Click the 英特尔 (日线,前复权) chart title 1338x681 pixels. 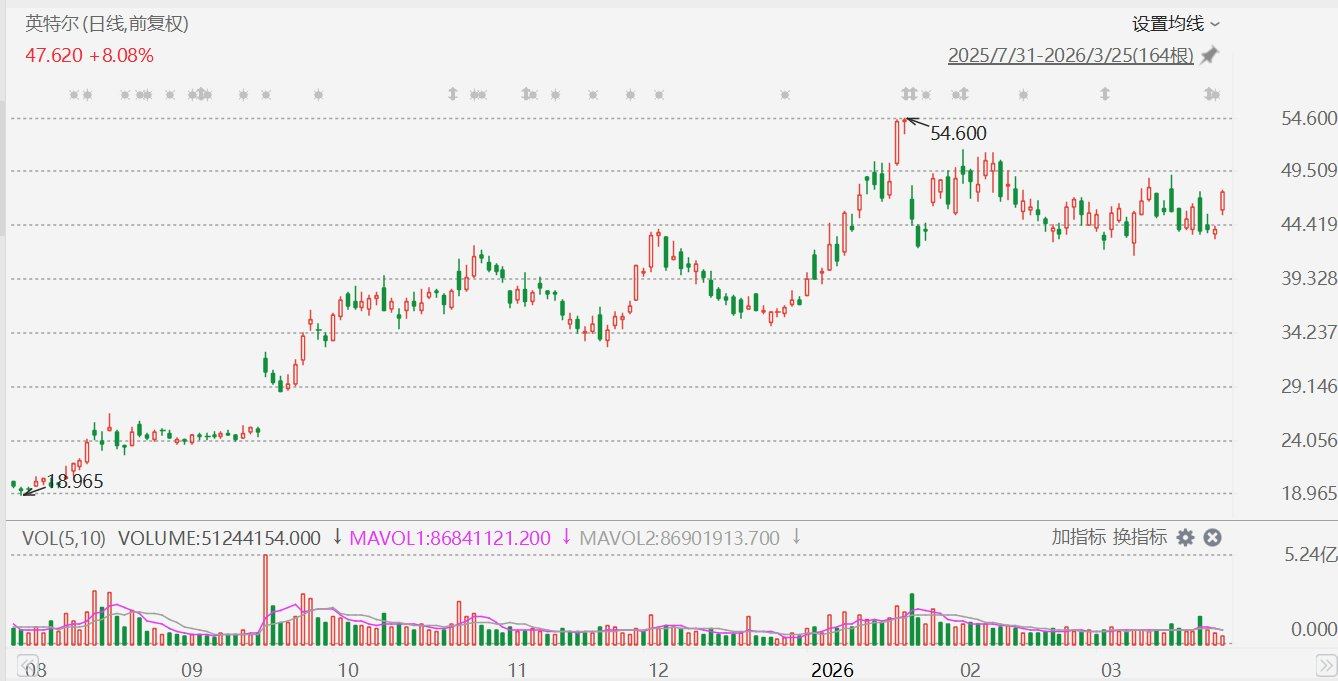point(107,24)
